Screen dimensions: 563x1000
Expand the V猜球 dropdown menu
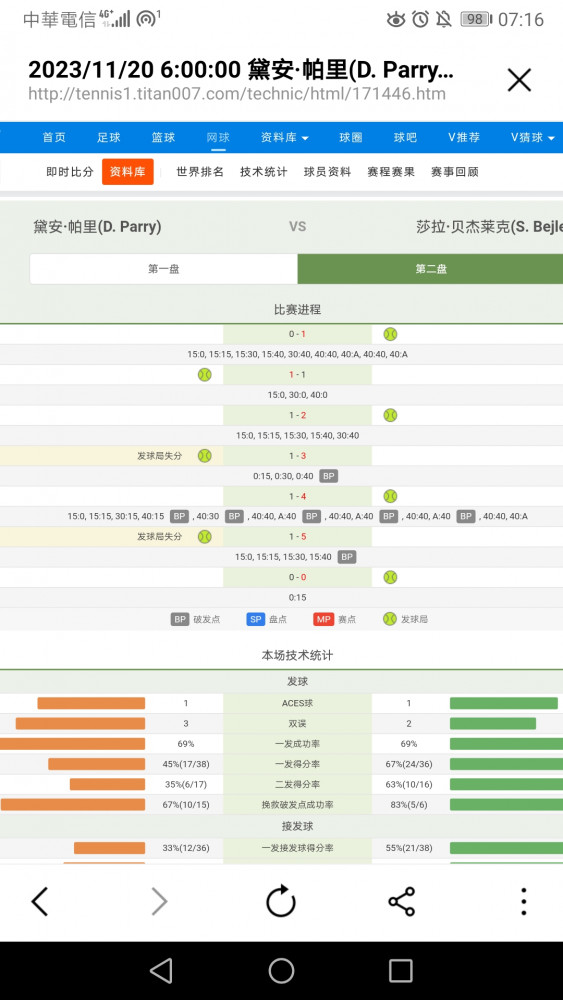pos(532,137)
